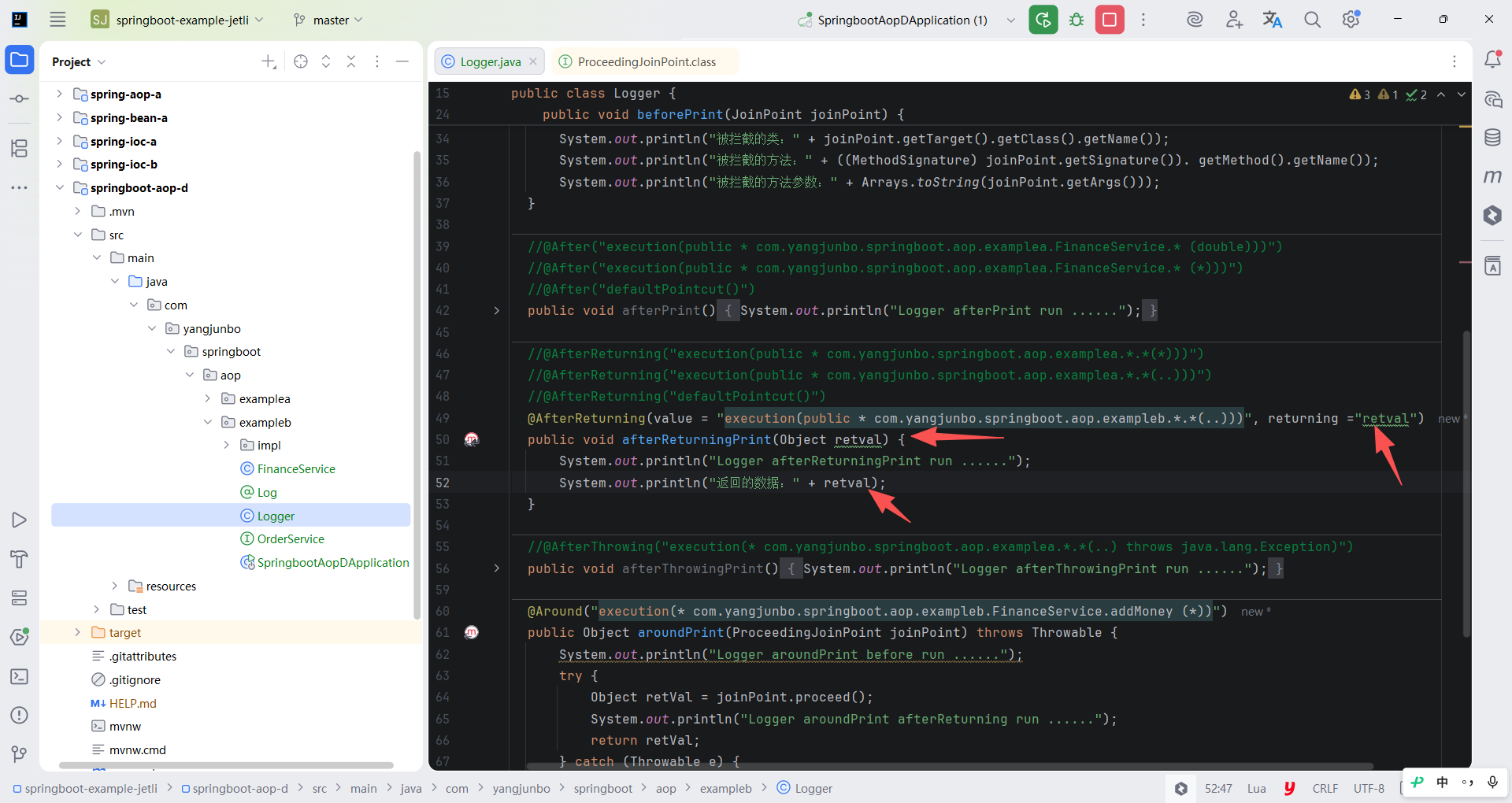Open the Build hammer tool window
The height and width of the screenshot is (803, 1512).
point(20,559)
